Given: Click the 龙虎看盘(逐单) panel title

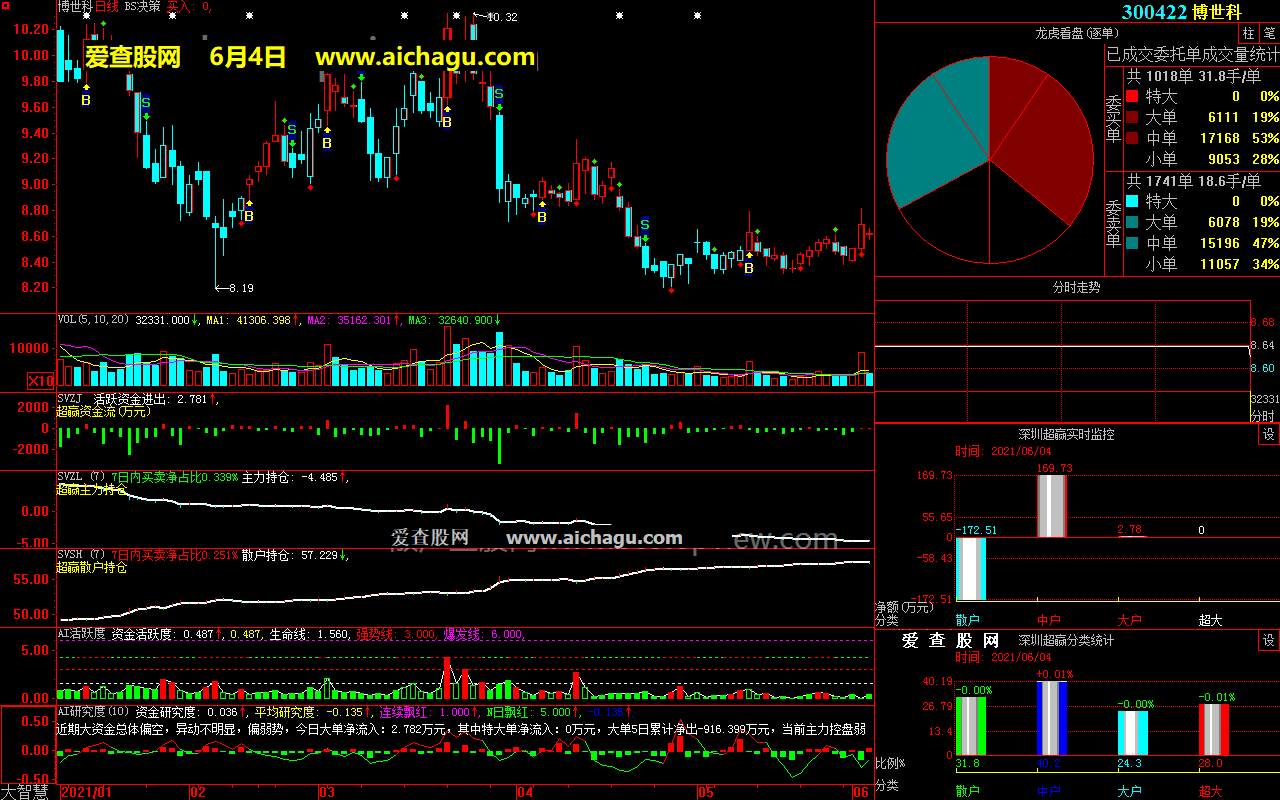Looking at the screenshot, I should [1076, 33].
